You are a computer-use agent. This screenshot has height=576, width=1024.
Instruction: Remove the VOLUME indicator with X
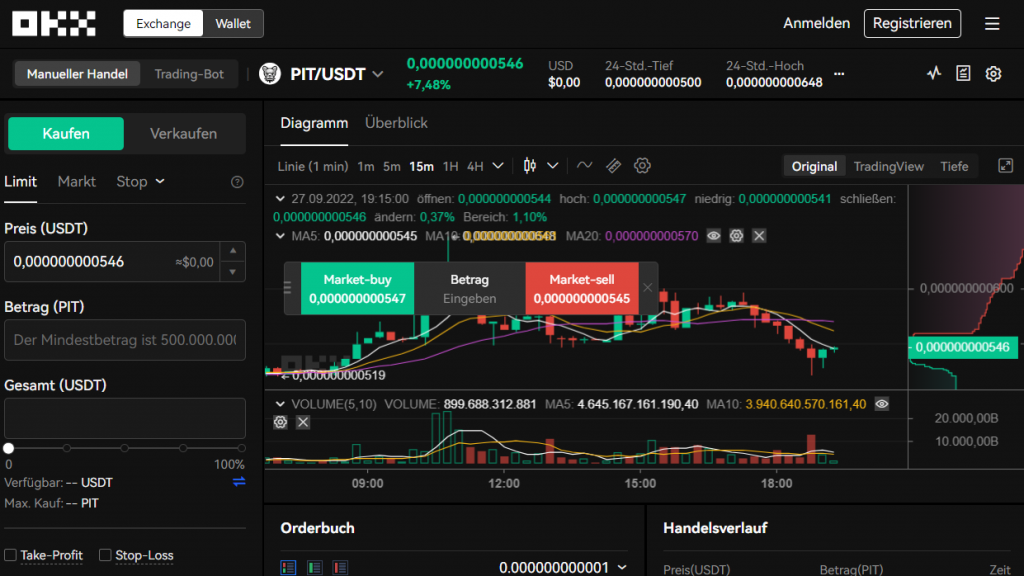(303, 423)
